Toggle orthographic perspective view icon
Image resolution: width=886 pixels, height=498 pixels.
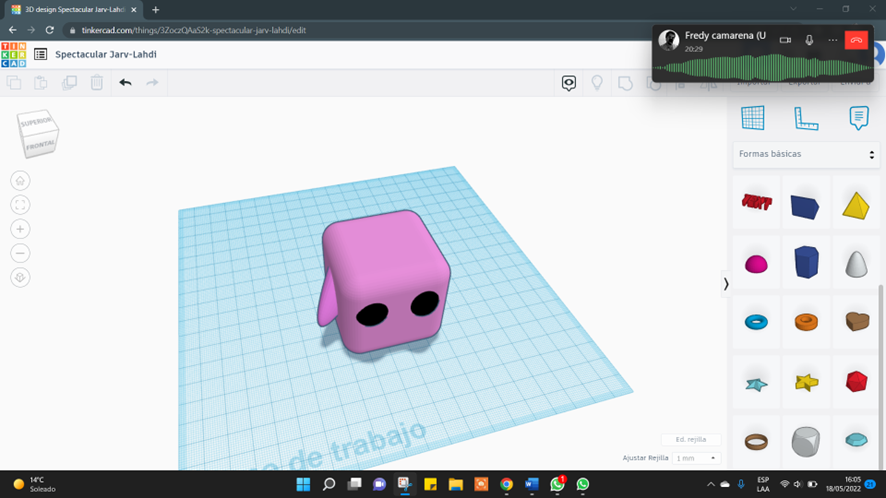click(20, 278)
